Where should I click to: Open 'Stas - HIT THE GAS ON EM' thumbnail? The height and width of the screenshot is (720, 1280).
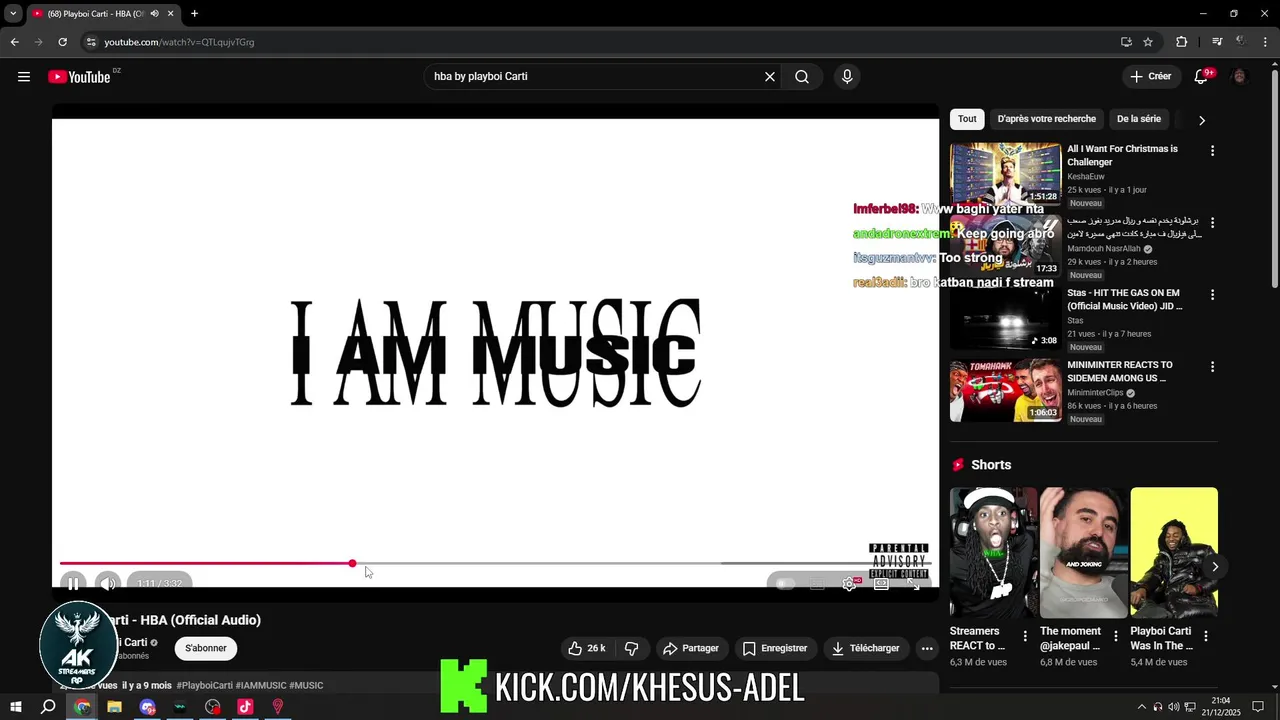pyautogui.click(x=1005, y=317)
